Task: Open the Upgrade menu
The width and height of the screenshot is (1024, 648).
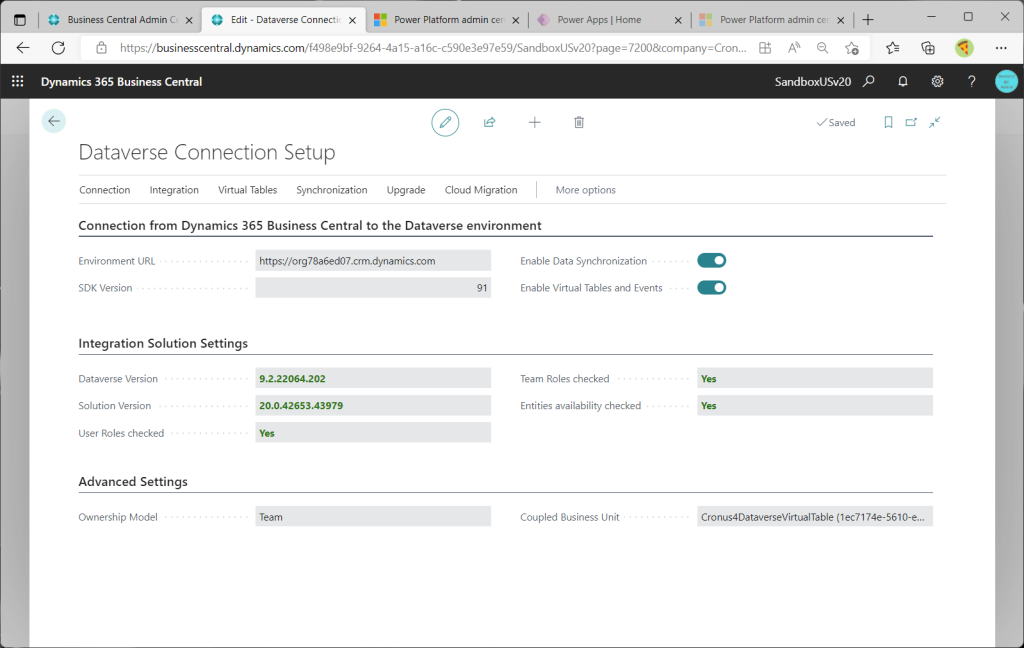Action: pos(406,190)
